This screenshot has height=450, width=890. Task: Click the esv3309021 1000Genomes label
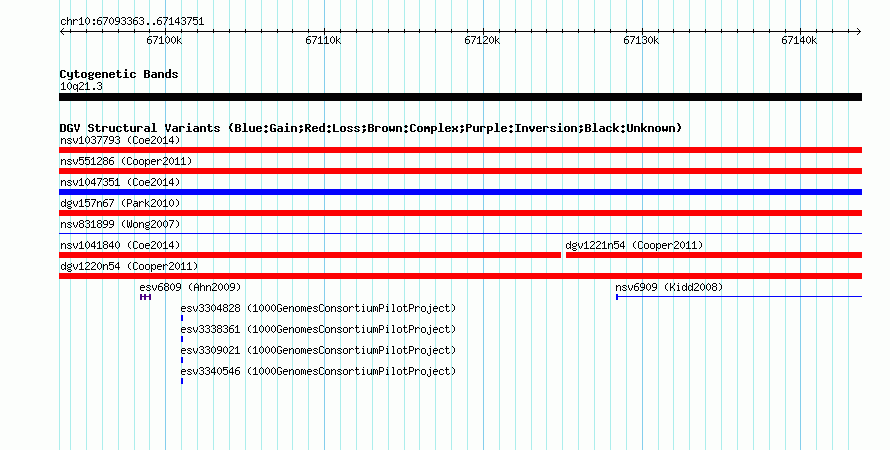coord(318,350)
